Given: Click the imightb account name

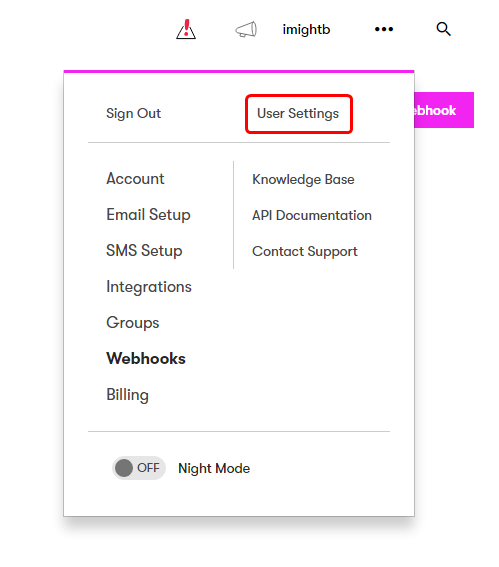Looking at the screenshot, I should (306, 29).
